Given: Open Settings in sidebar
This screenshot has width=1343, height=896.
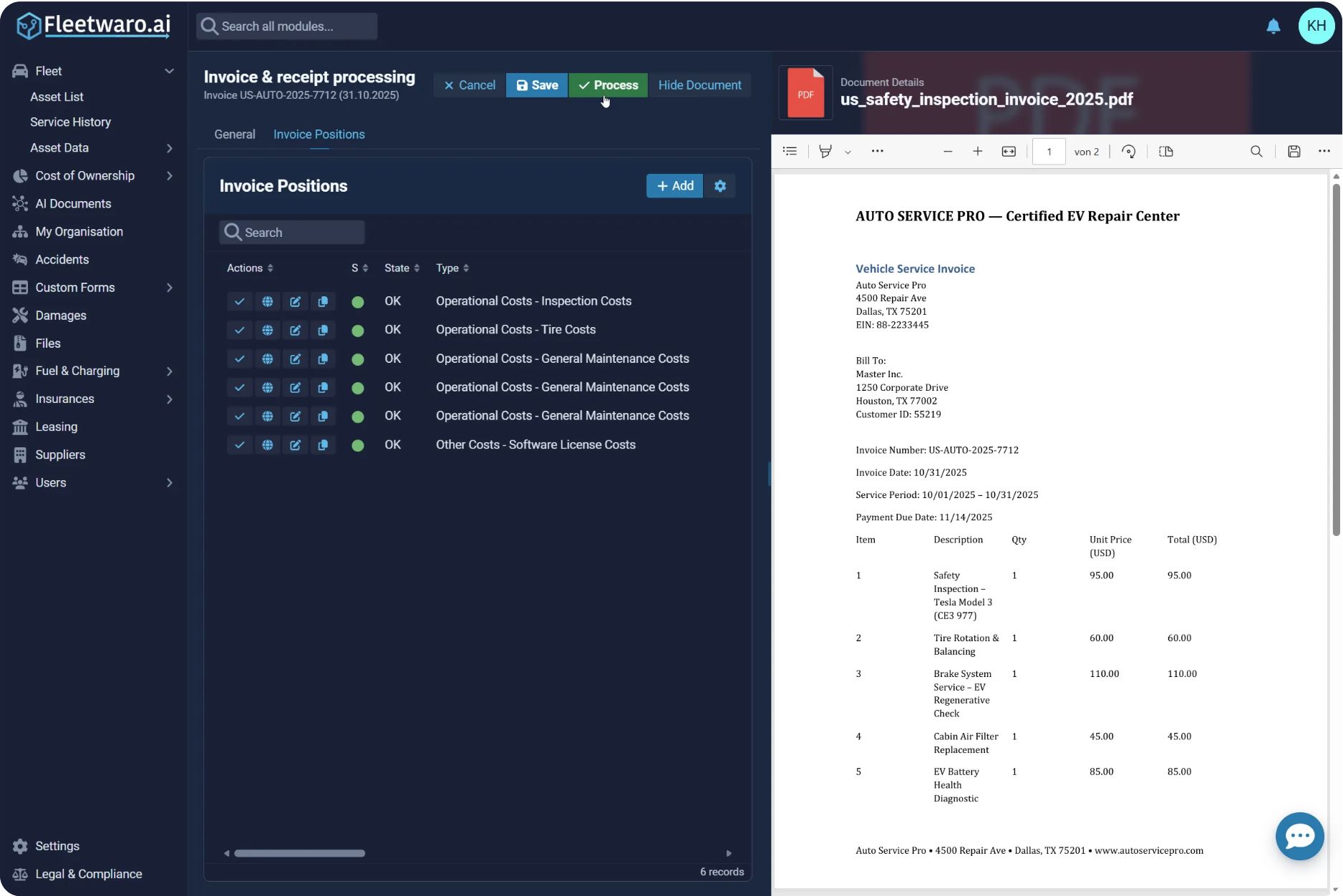Looking at the screenshot, I should pyautogui.click(x=57, y=847).
